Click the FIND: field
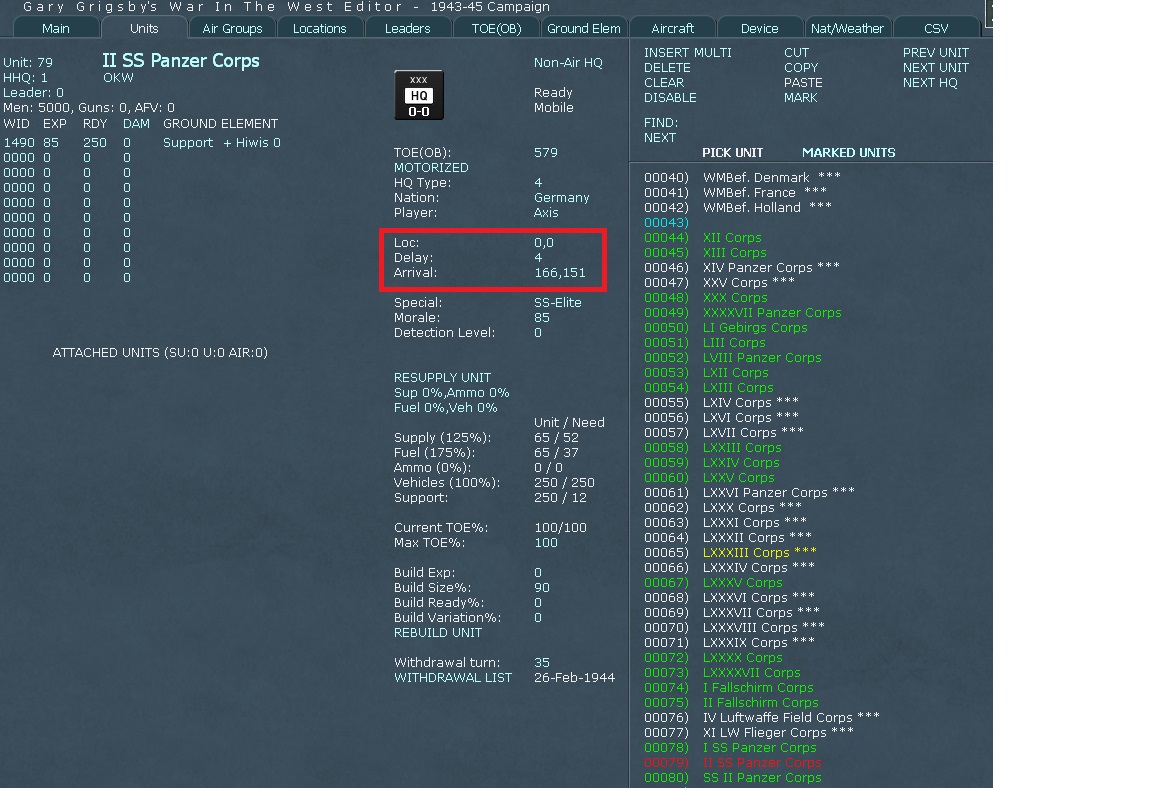This screenshot has width=1152, height=788. (661, 123)
